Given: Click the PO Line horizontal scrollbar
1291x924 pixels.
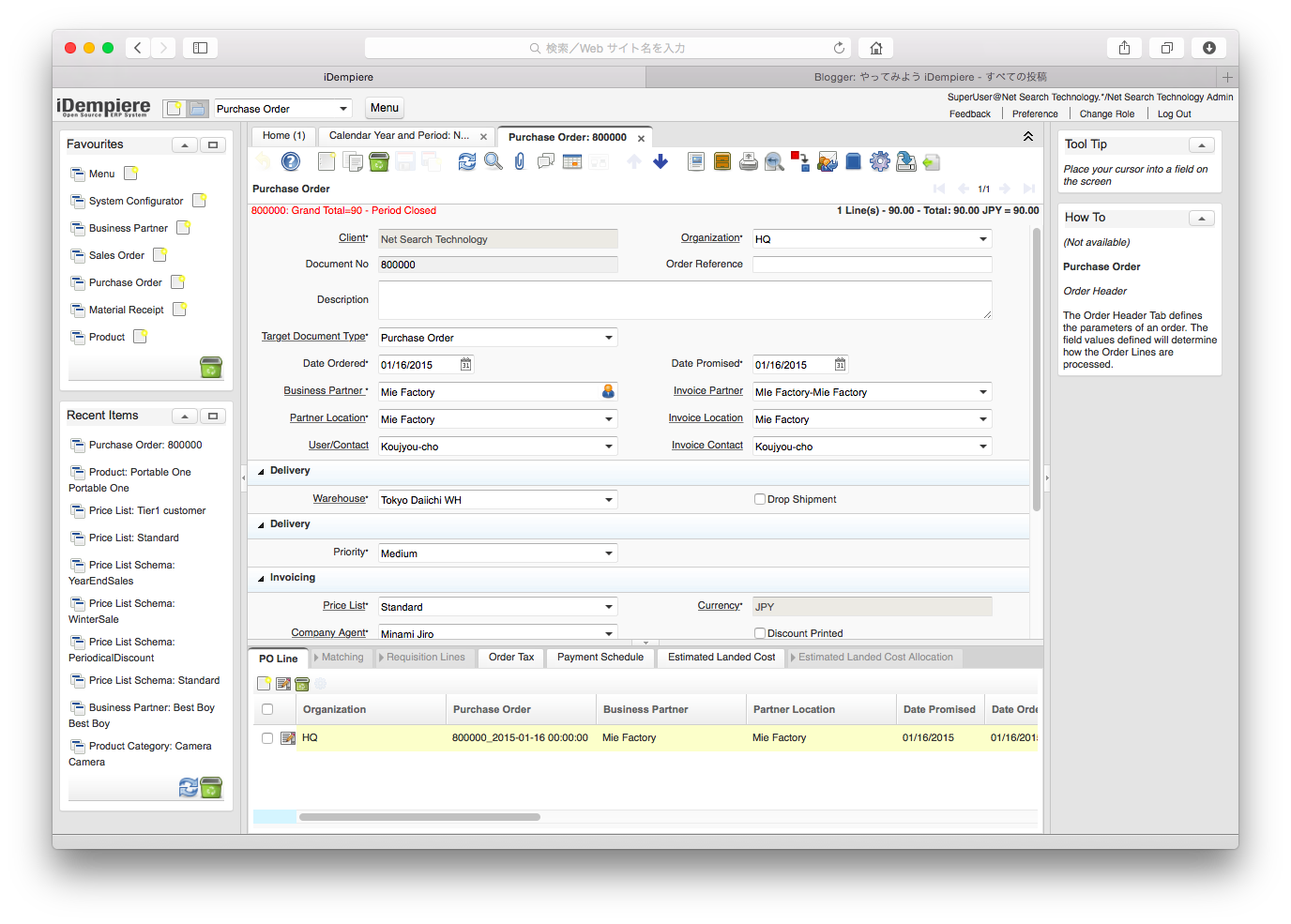Looking at the screenshot, I should (419, 817).
